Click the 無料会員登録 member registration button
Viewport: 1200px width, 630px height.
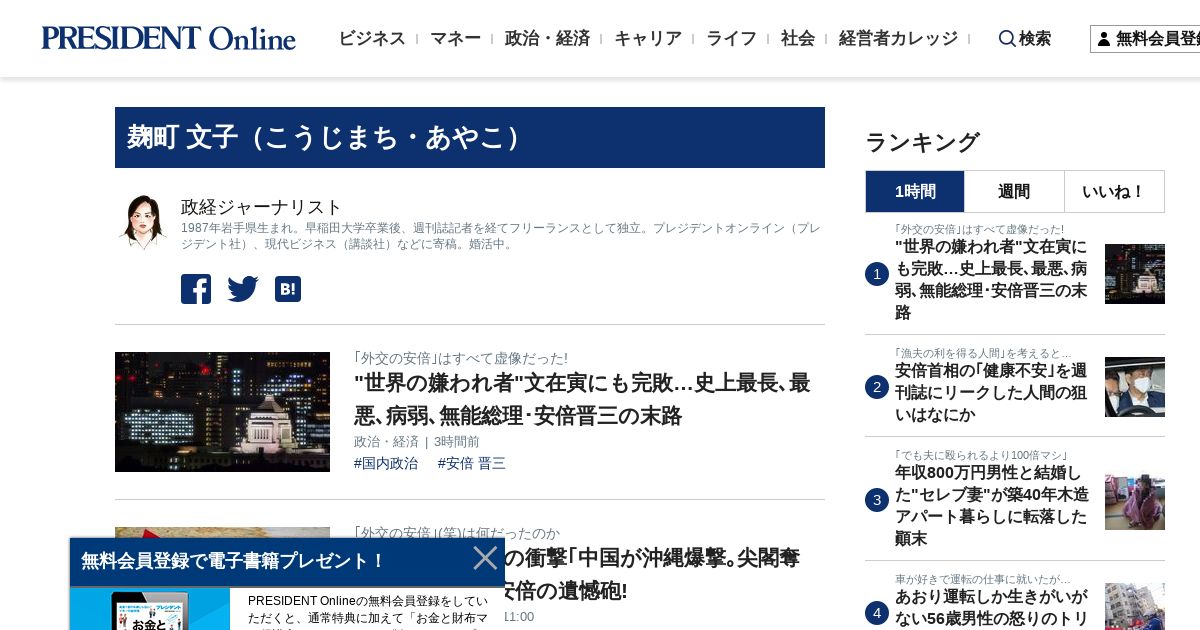click(1146, 39)
